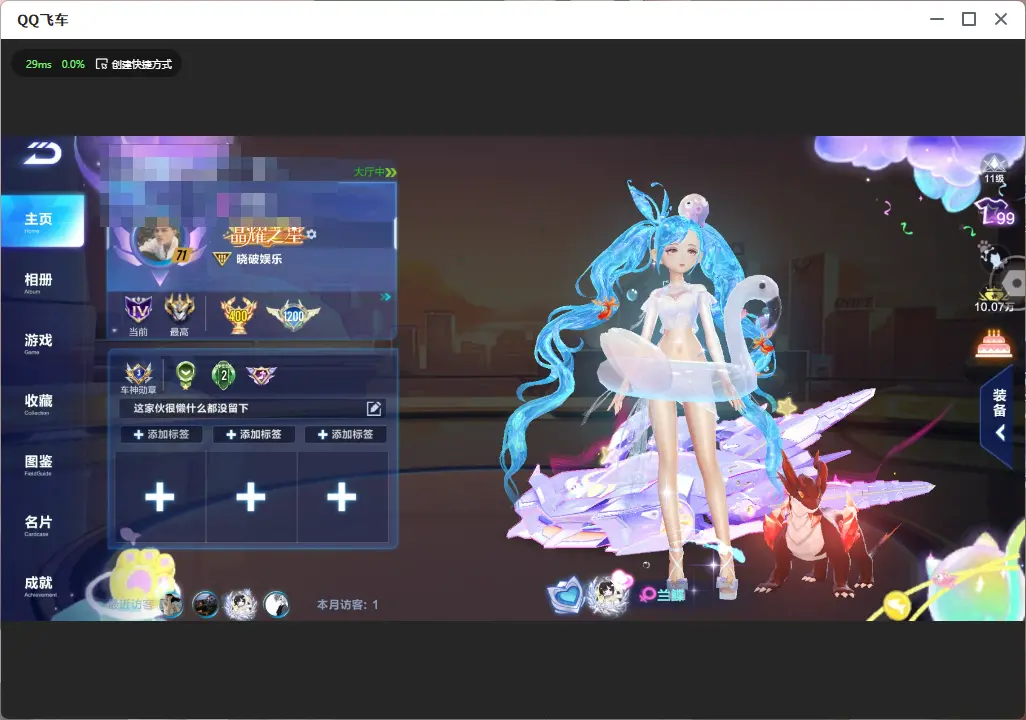Click signature text 这家伙很懒什么都没留下
This screenshot has height=720, width=1026.
[191, 408]
